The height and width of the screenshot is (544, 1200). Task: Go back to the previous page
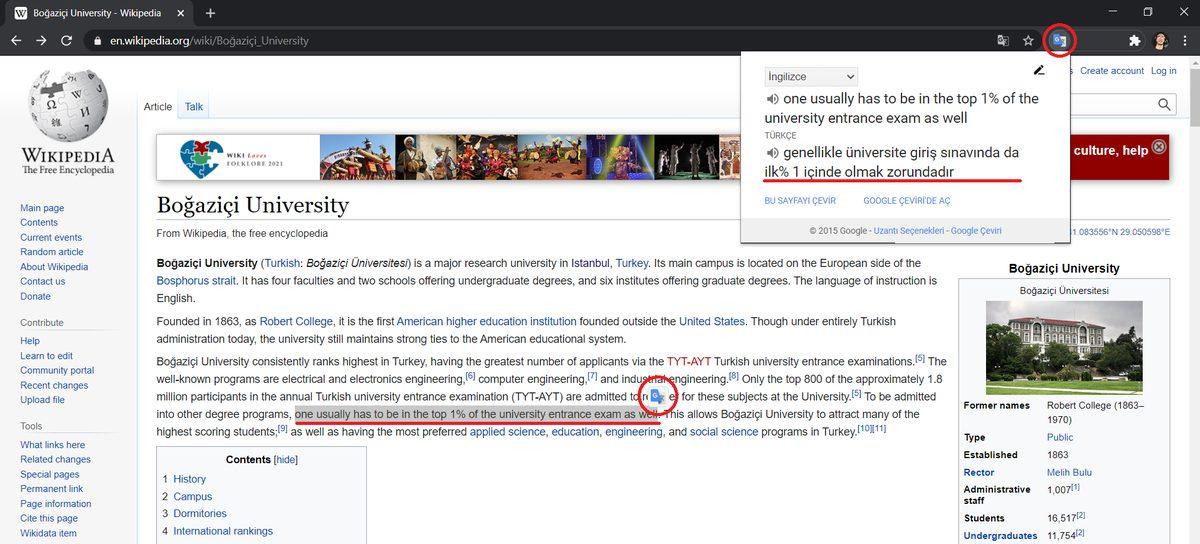click(x=16, y=41)
